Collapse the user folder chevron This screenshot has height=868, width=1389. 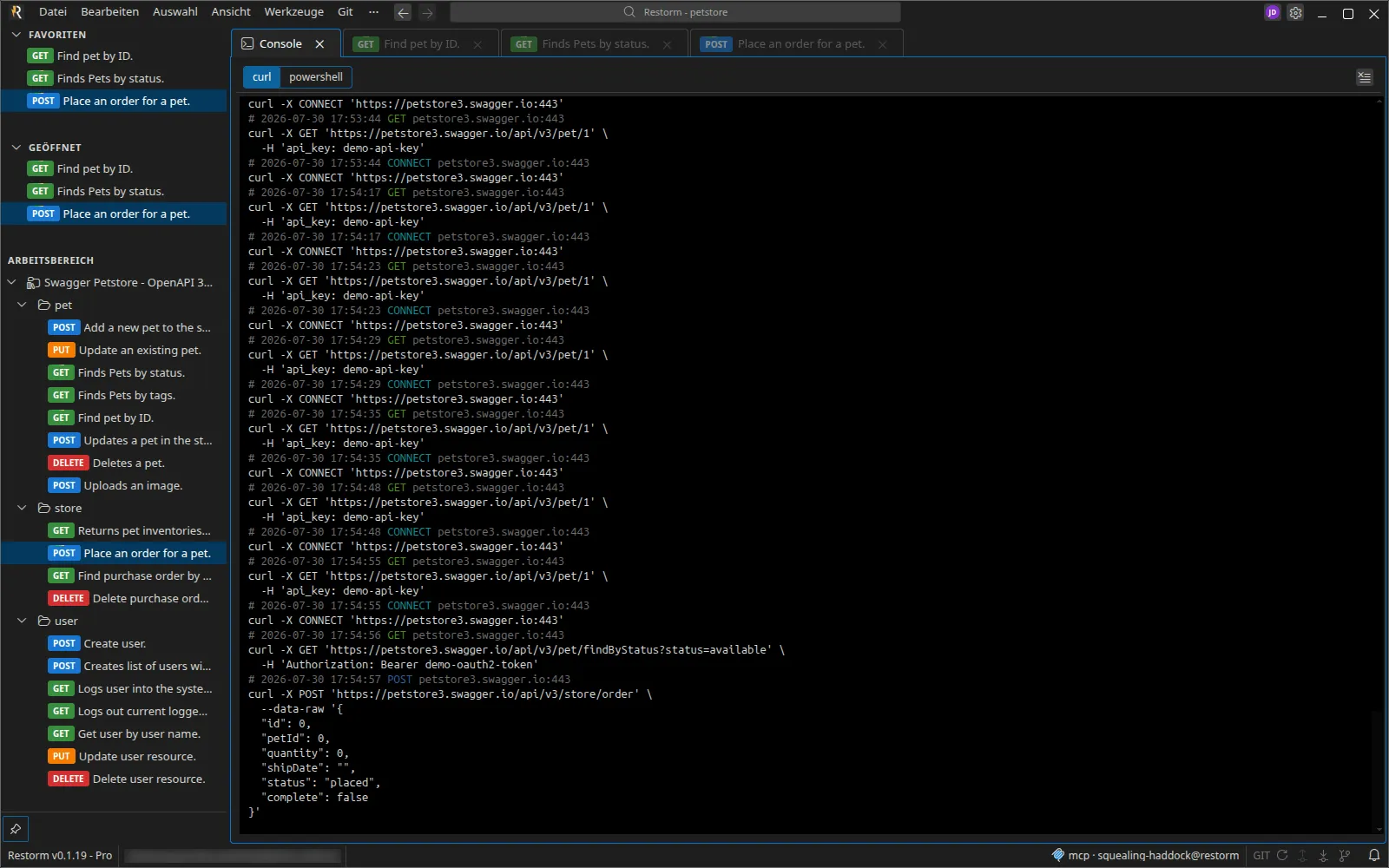tap(23, 621)
